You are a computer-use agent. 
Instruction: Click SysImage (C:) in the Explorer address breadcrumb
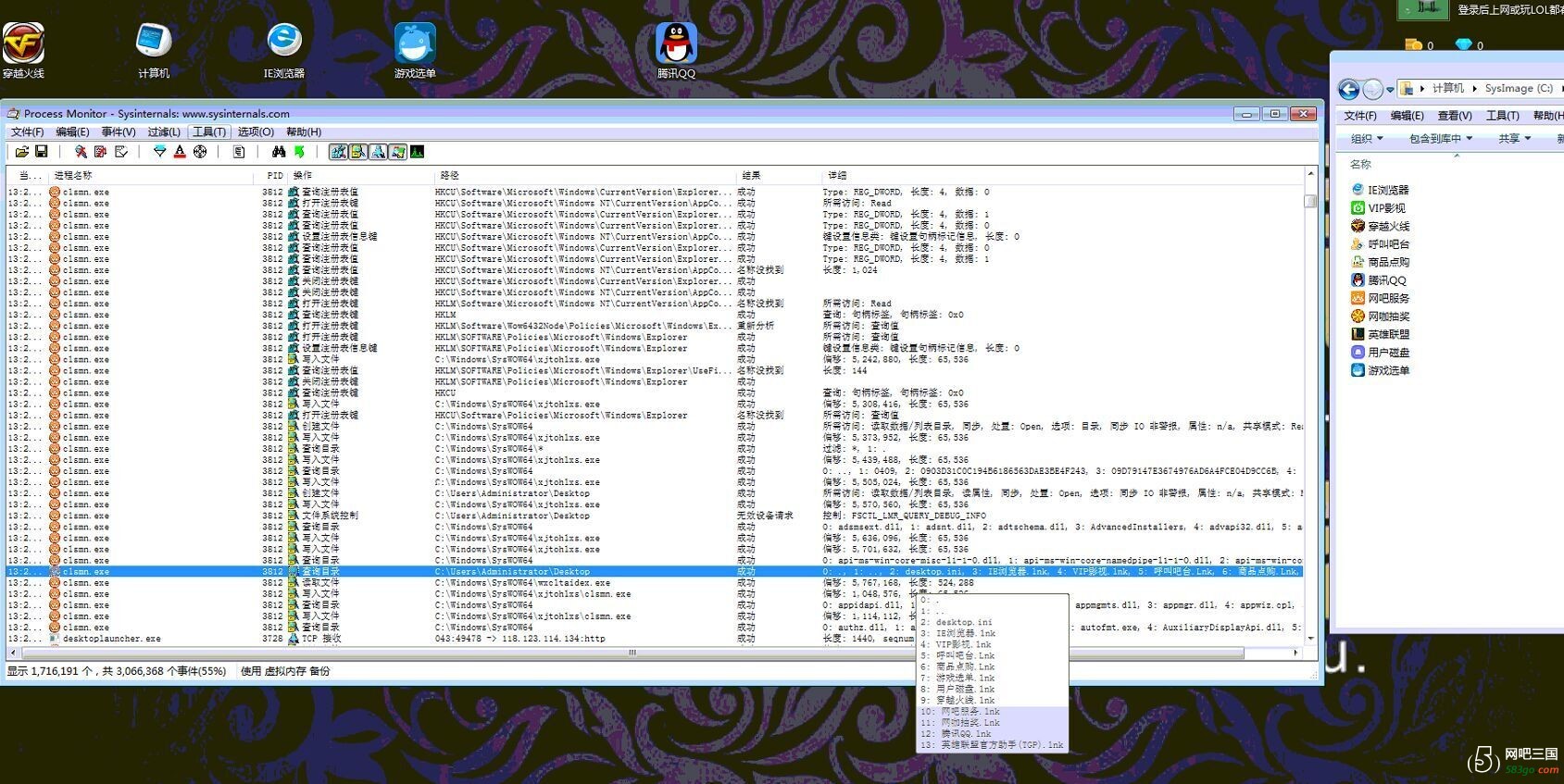[x=1519, y=88]
